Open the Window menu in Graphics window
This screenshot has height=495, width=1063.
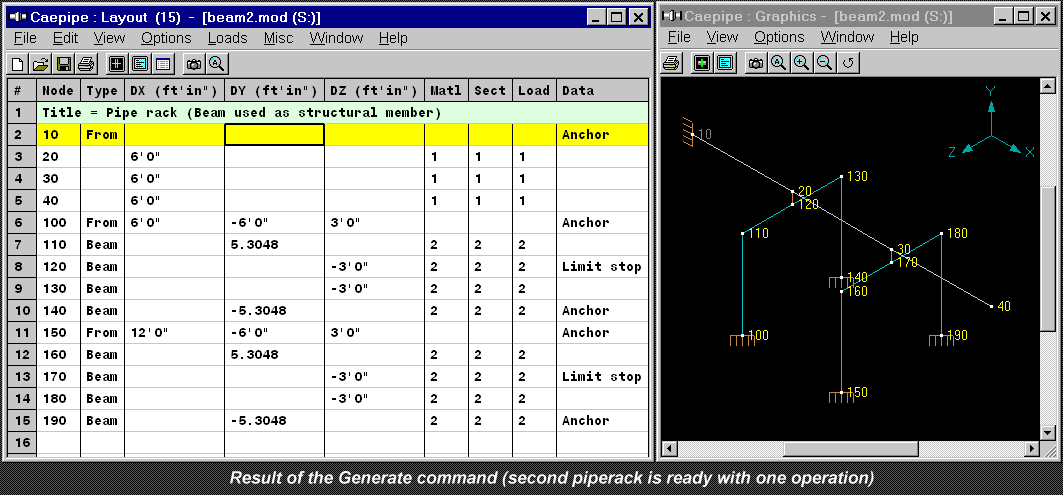point(847,37)
